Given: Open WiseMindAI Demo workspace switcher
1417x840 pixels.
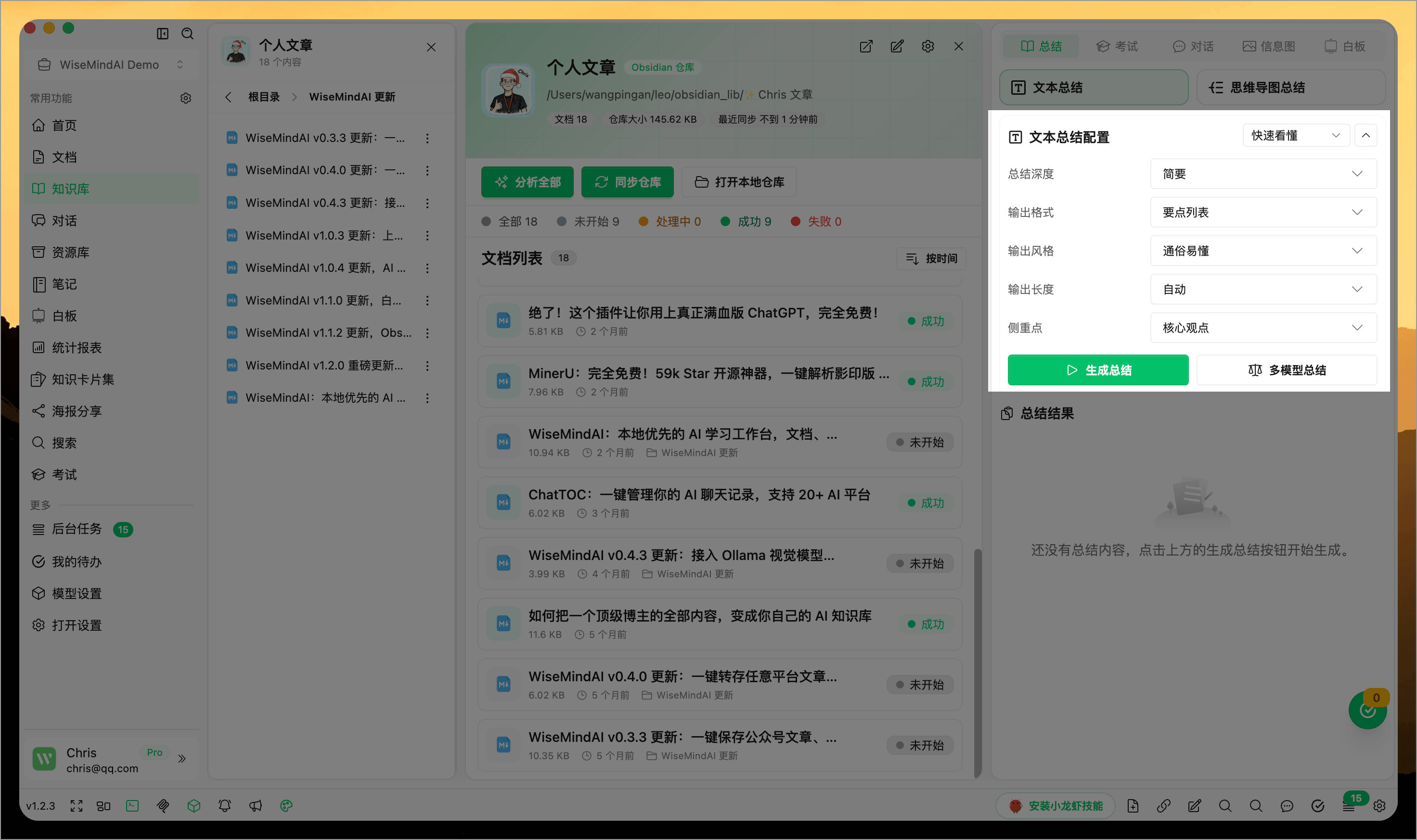Looking at the screenshot, I should click(111, 64).
